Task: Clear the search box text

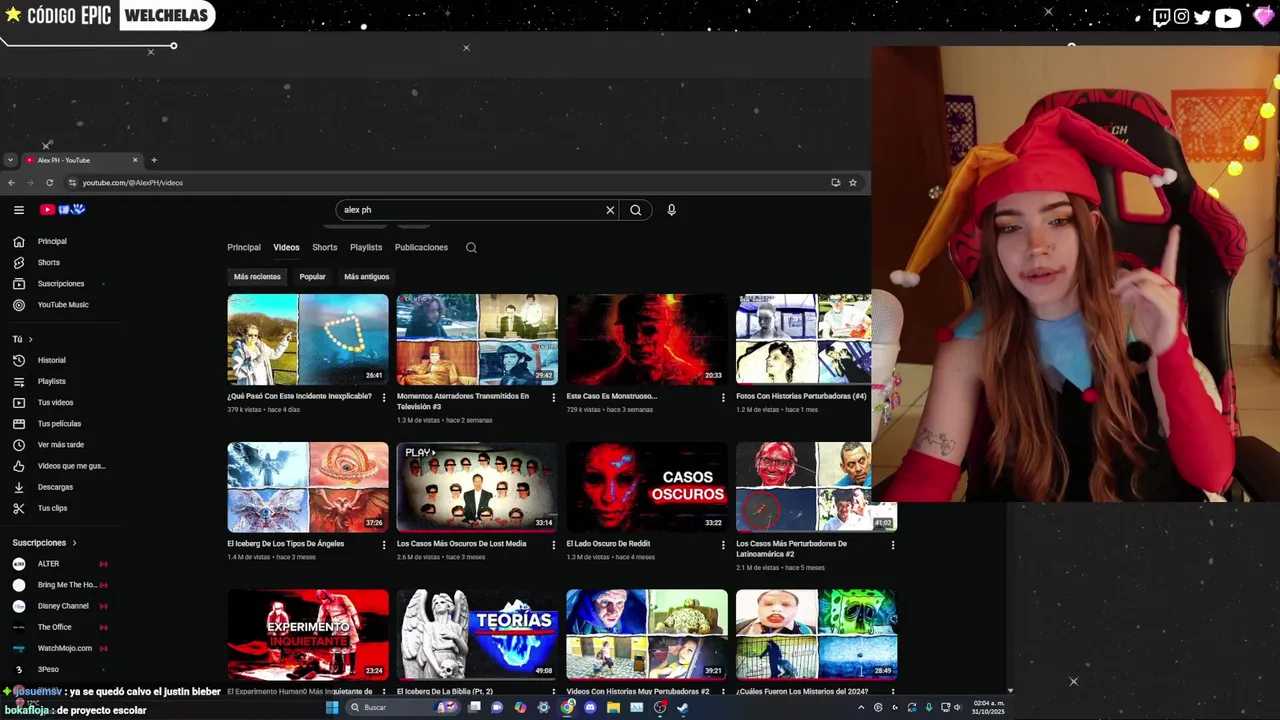Action: 610,210
